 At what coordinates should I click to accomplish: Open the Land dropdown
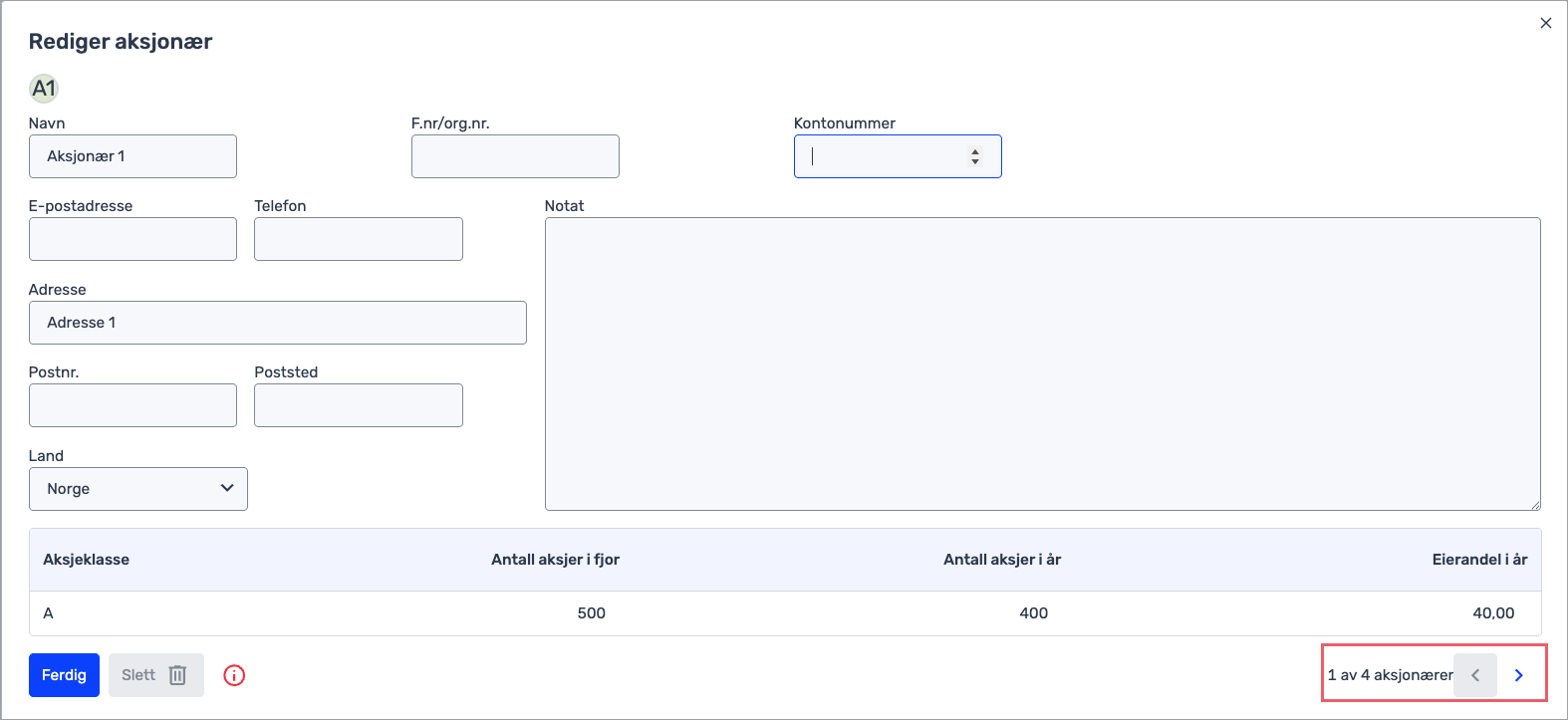138,489
